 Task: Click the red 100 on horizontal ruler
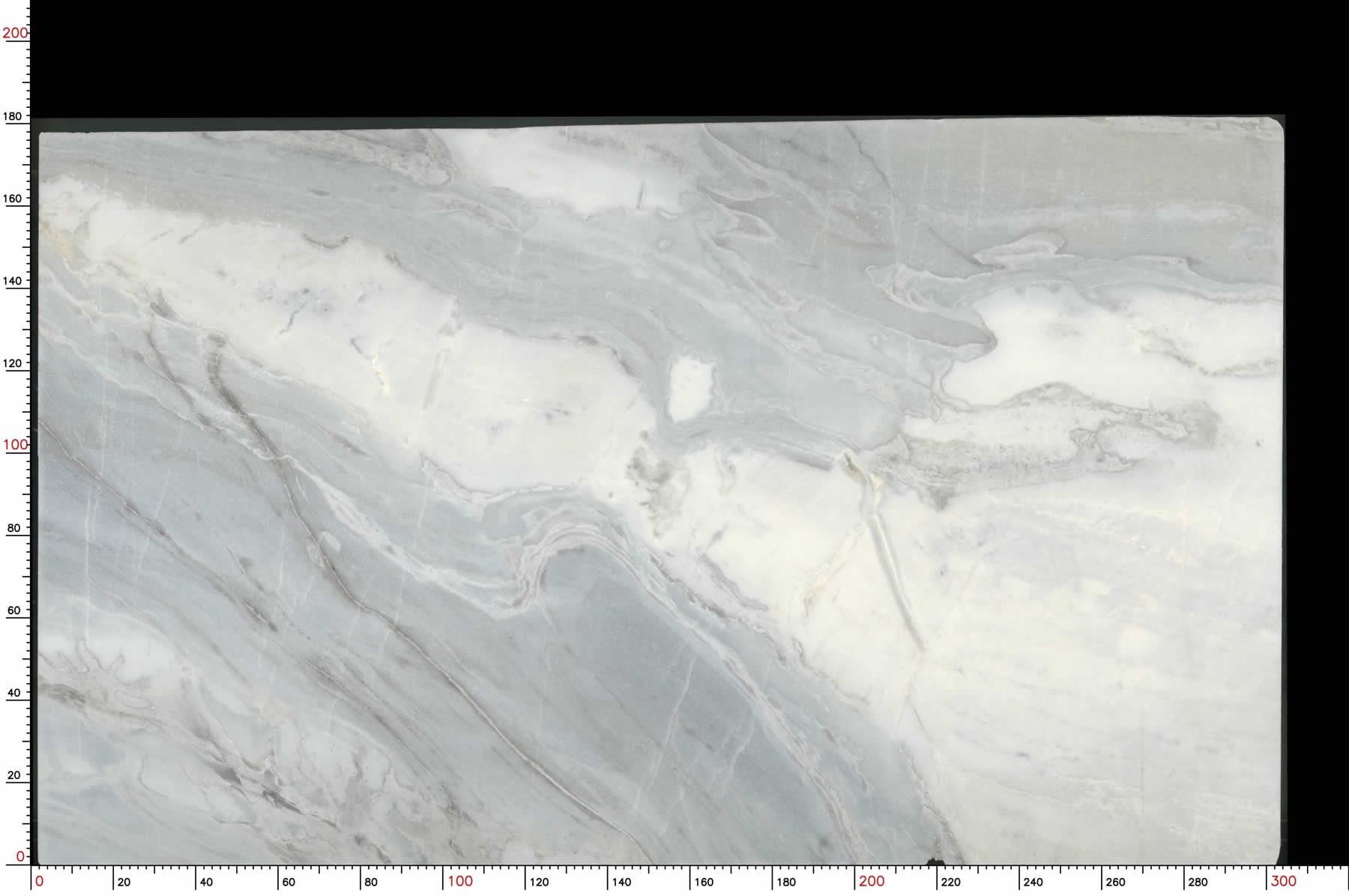460,882
